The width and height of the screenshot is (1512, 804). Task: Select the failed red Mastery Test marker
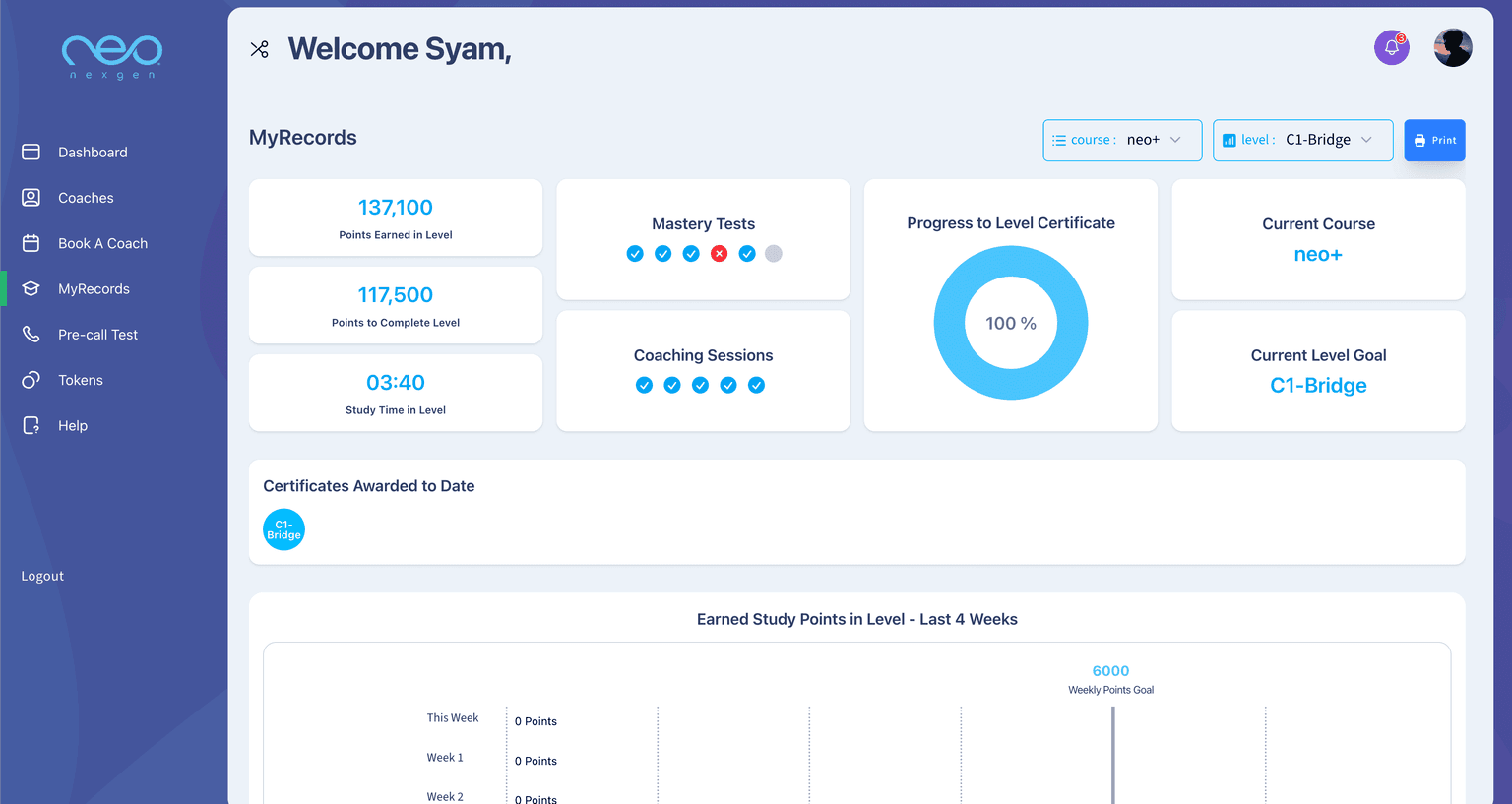(720, 254)
